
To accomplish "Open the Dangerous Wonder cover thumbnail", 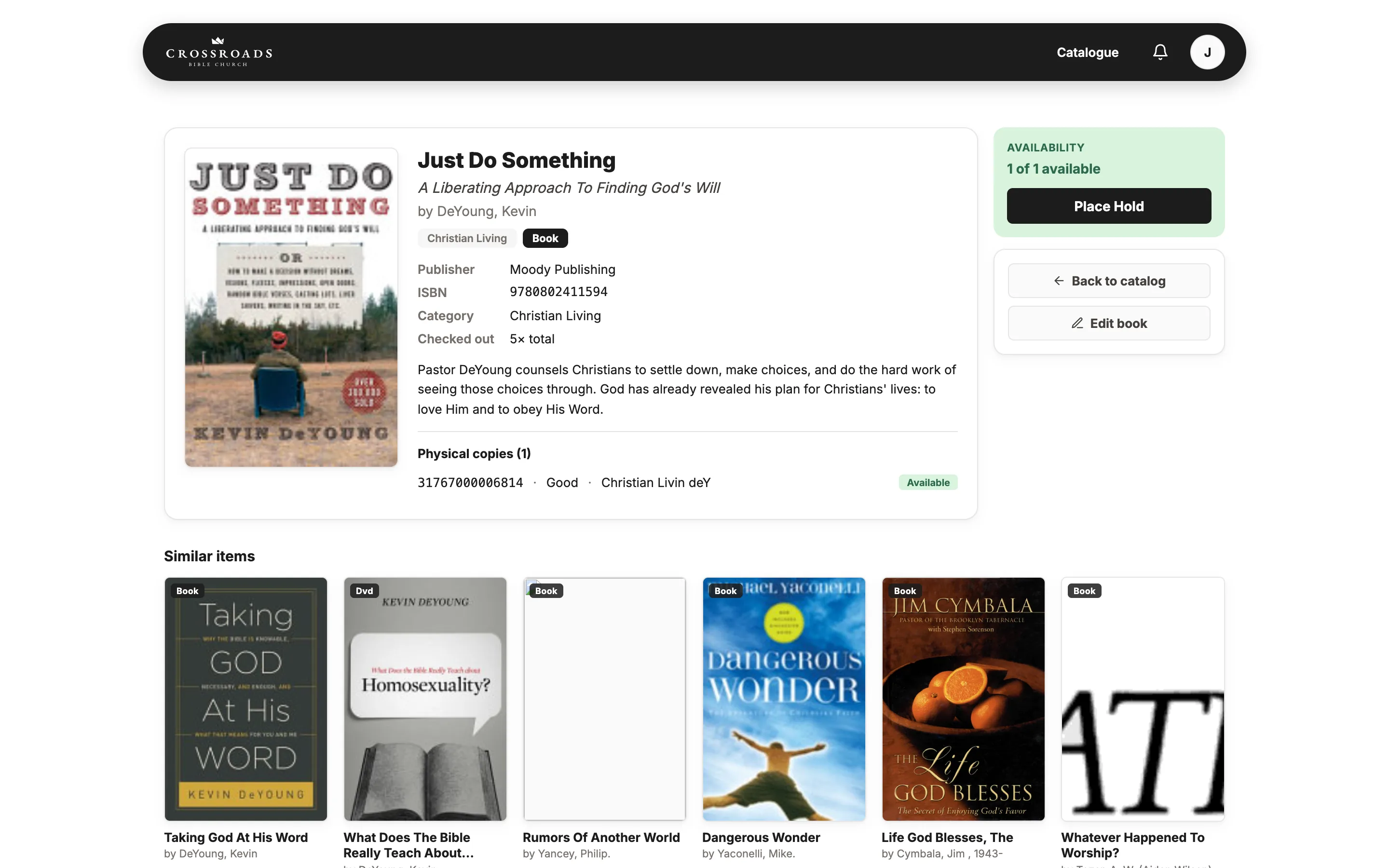I will [x=783, y=699].
